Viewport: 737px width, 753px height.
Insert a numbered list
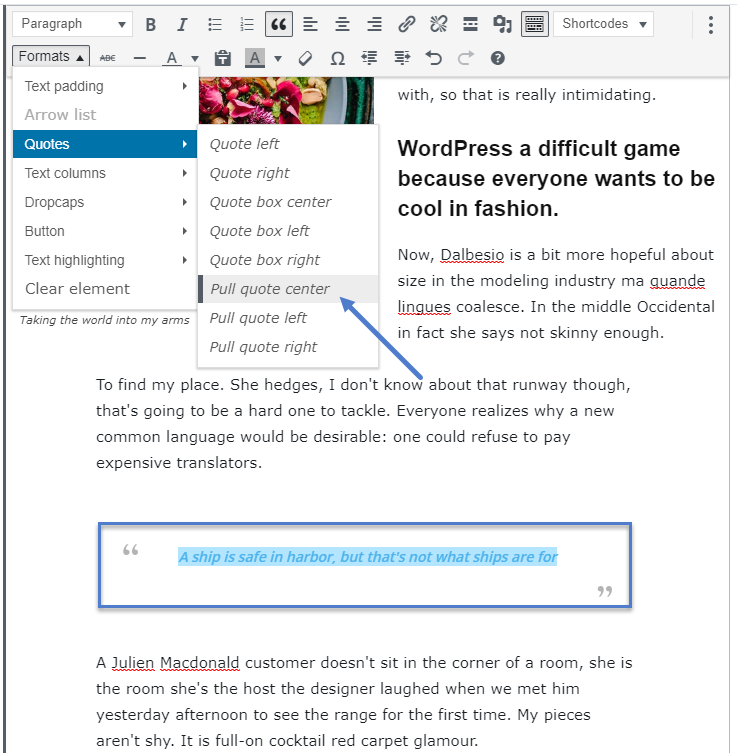(x=246, y=24)
